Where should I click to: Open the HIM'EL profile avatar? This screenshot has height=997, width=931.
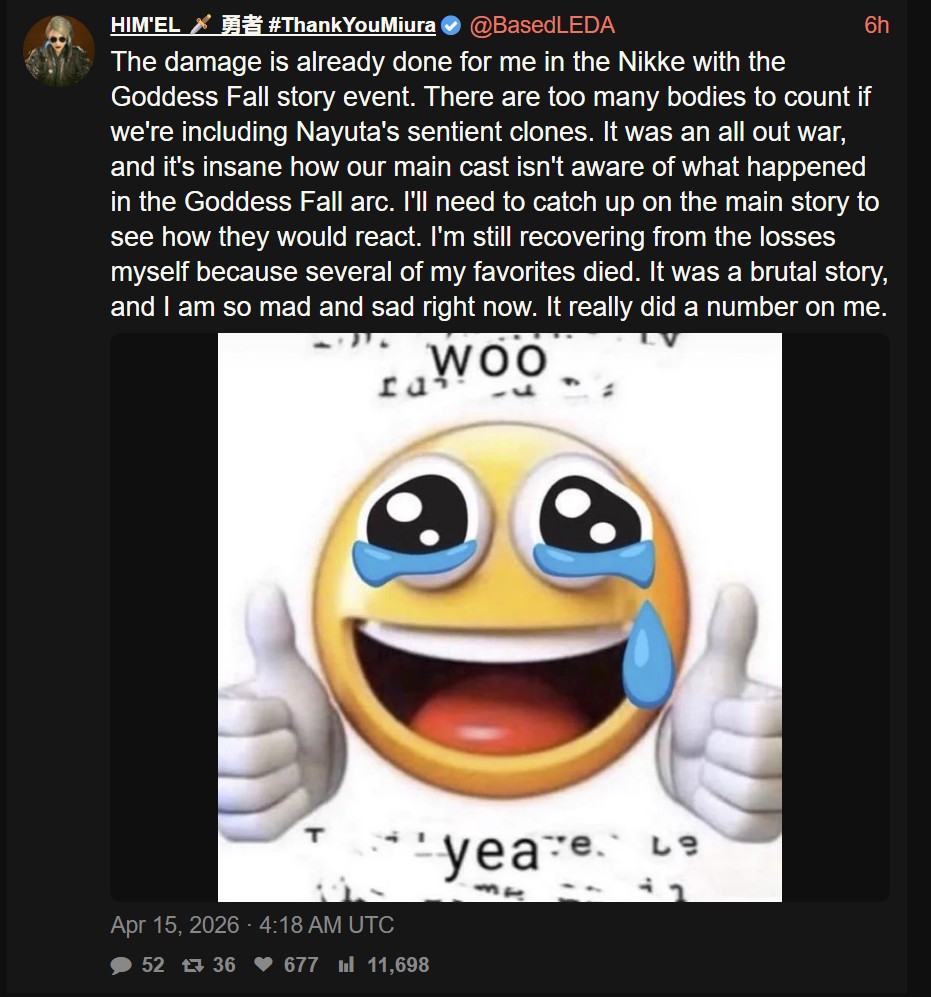tap(59, 51)
